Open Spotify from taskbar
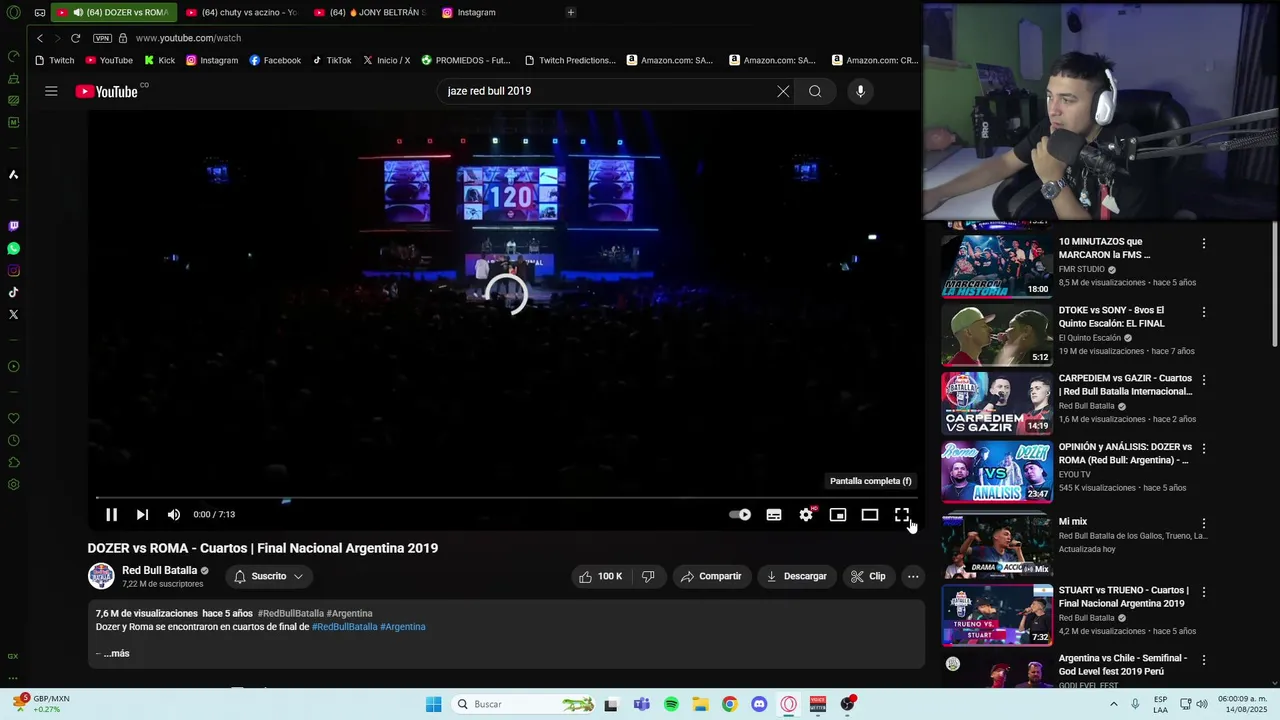This screenshot has height=720, width=1280. pos(671,704)
